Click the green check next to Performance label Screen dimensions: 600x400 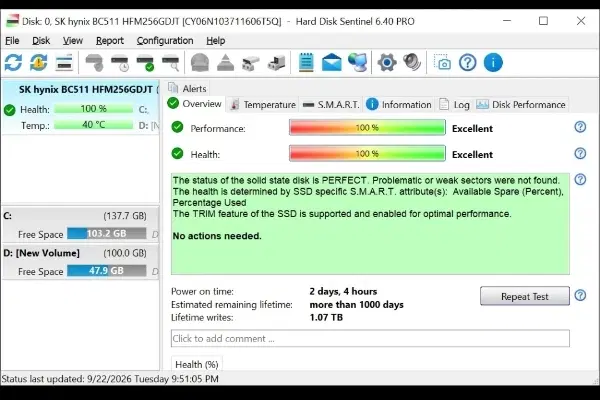177,127
